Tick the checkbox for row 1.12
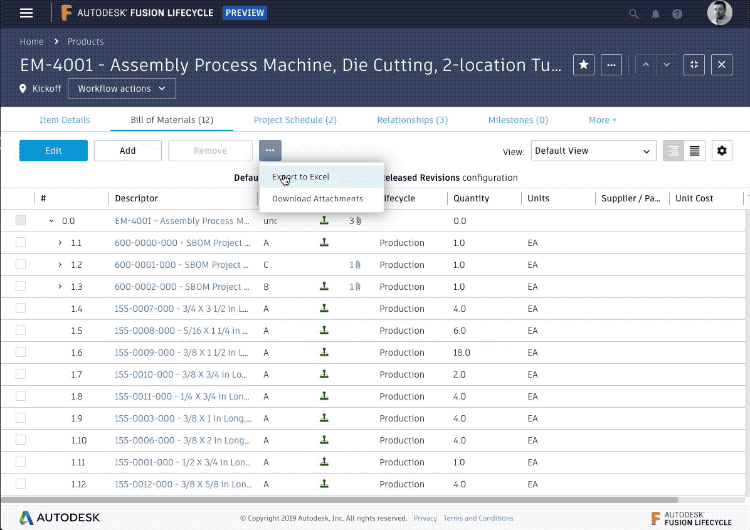 point(21,484)
